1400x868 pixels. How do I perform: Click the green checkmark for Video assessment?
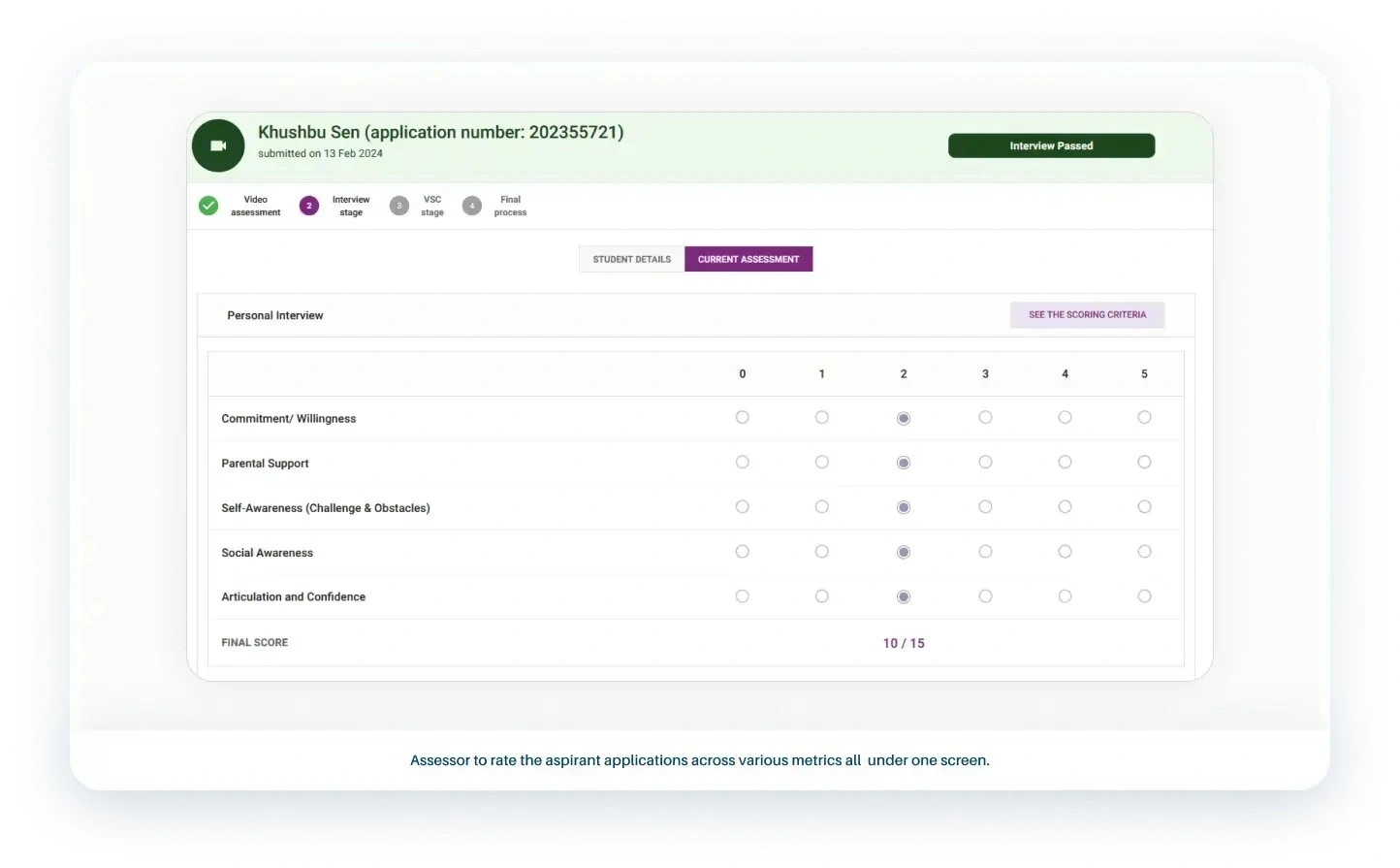(208, 206)
